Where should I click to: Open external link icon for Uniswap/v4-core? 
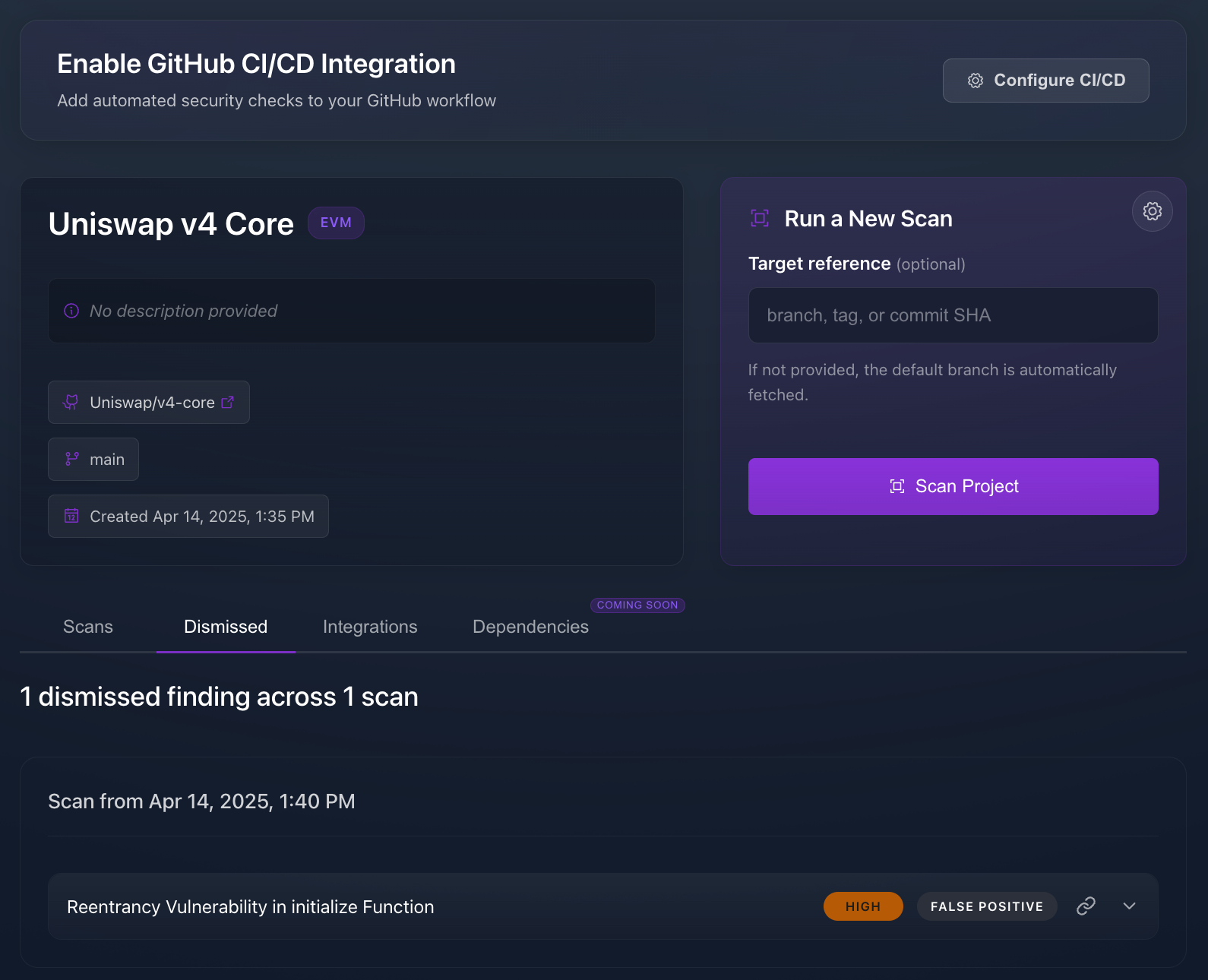[x=227, y=403]
